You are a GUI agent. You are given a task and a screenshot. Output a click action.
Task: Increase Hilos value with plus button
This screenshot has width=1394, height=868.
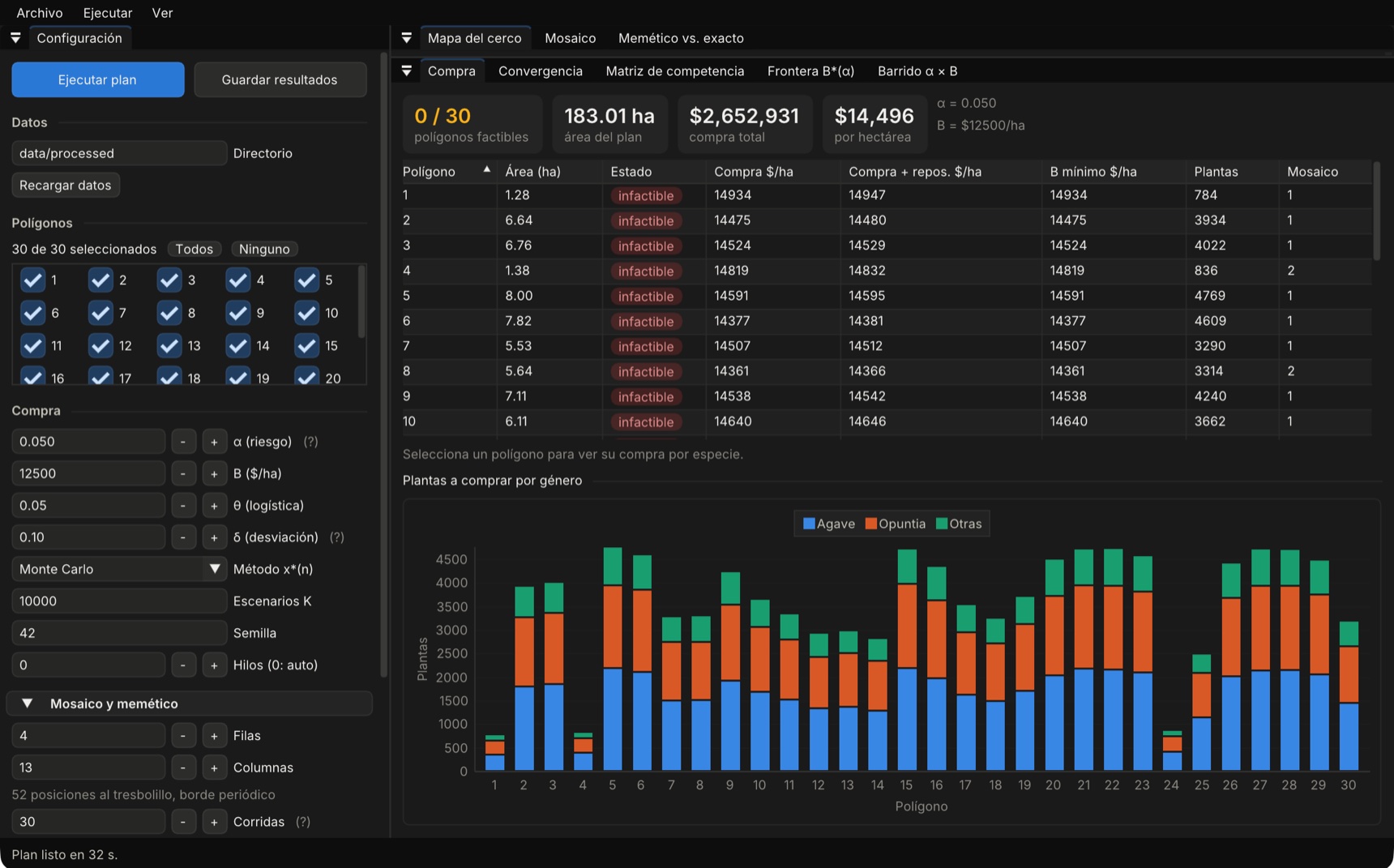click(x=214, y=665)
